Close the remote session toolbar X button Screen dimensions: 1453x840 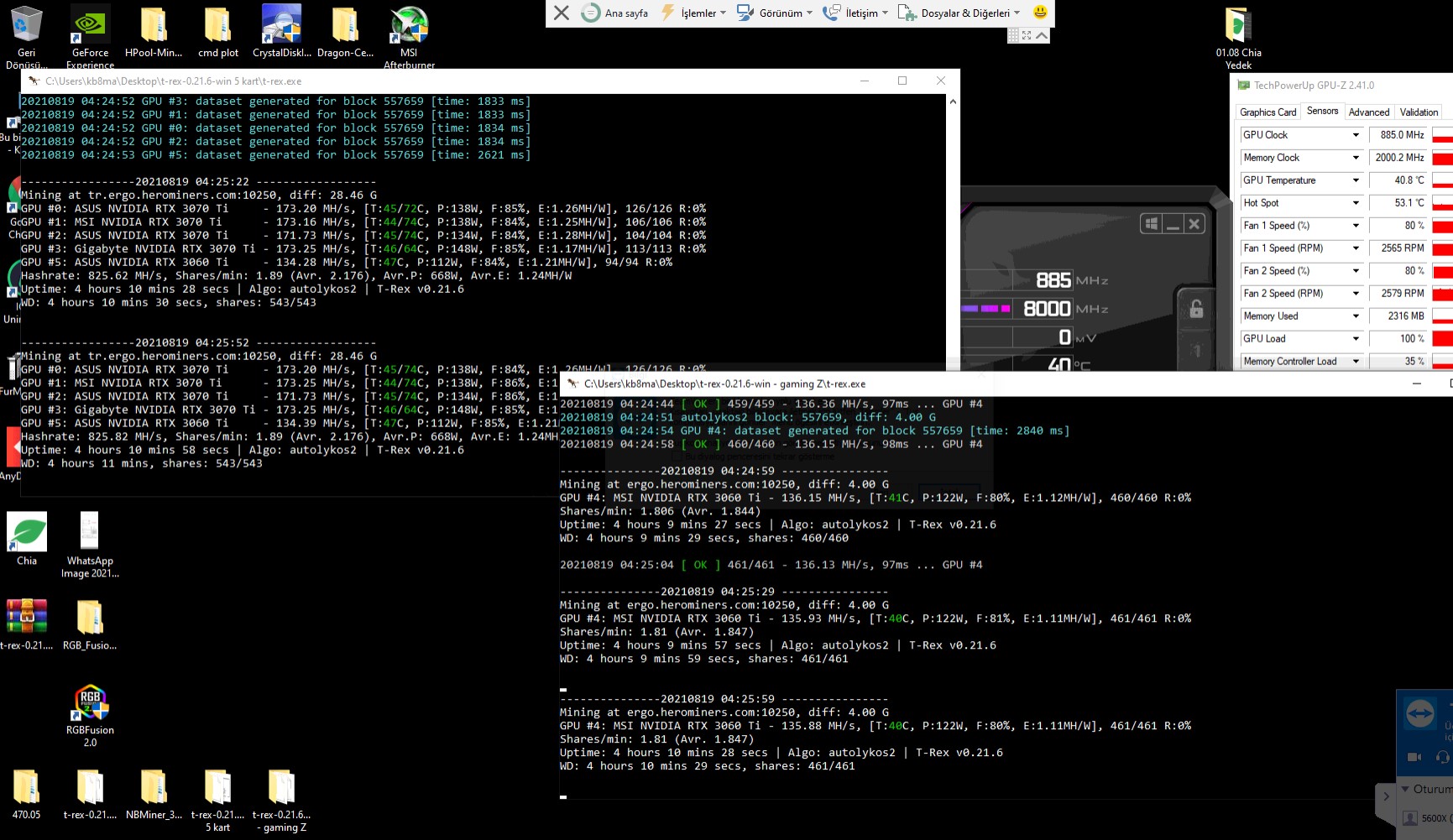click(562, 13)
